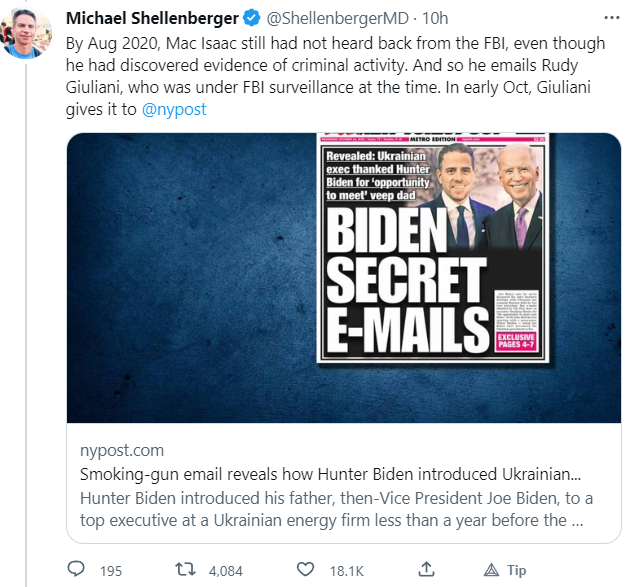
Task: Click the 4,084 retweets count
Action: tap(224, 570)
